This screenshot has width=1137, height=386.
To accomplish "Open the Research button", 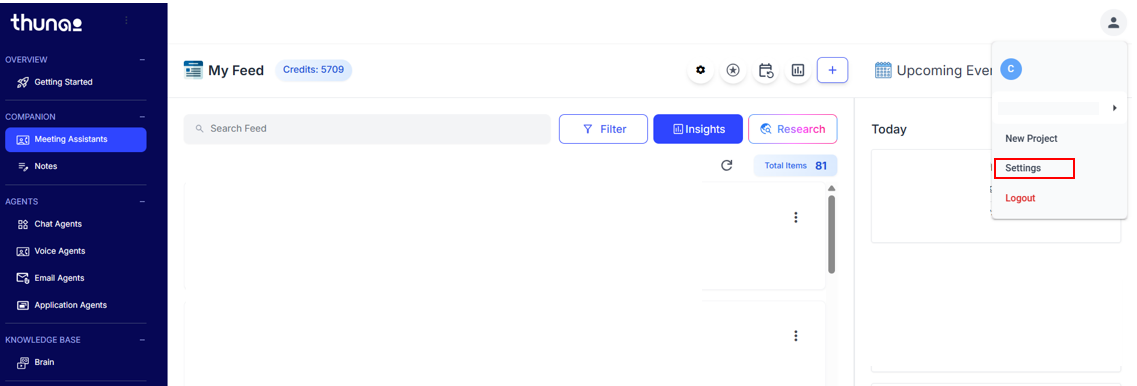I will (793, 129).
